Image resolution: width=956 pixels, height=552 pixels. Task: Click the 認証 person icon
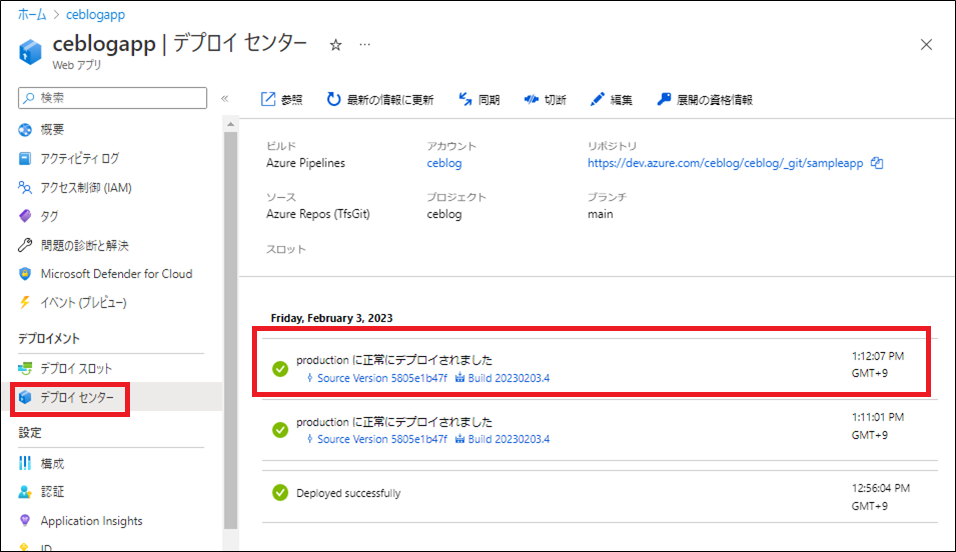25,492
